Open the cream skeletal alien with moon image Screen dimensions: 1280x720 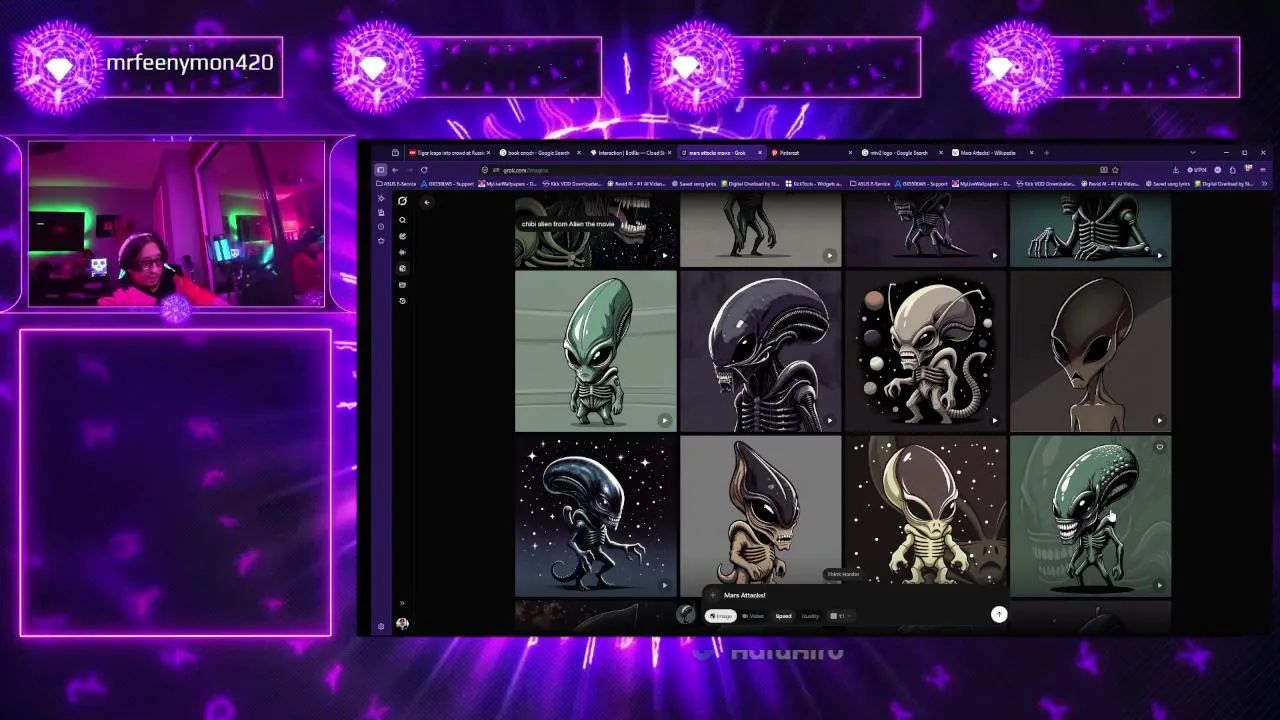point(925,510)
